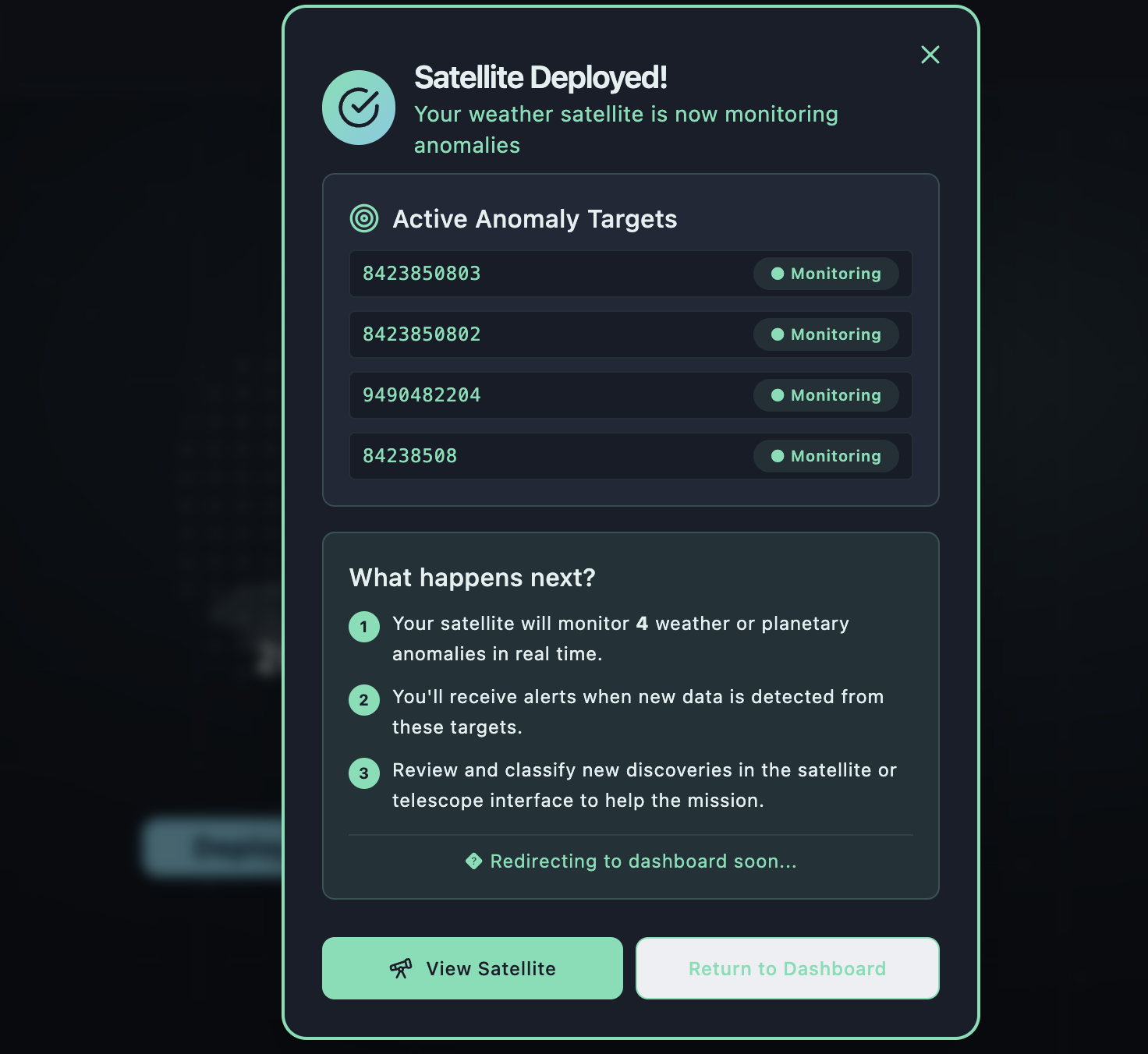Click Monitoring status badge for 8423850802

coord(826,334)
